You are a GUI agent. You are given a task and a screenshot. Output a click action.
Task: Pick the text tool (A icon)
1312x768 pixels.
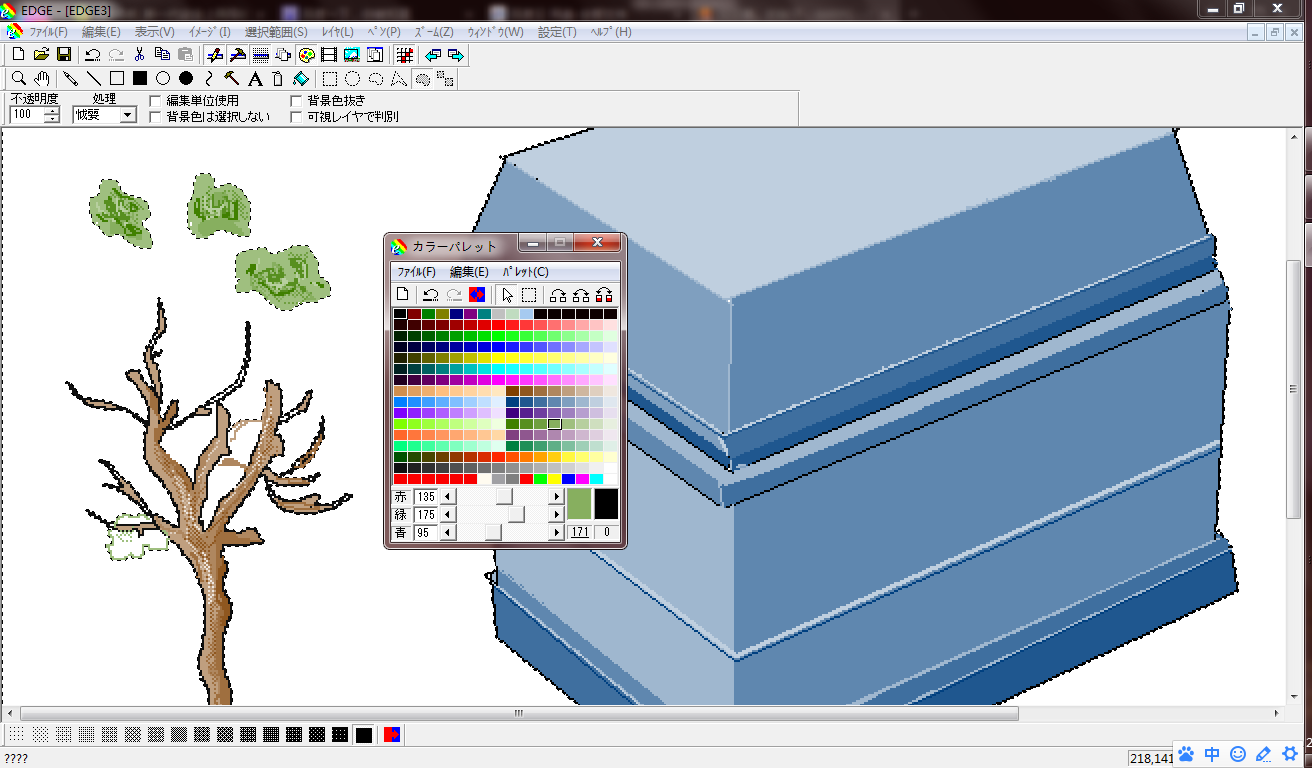[x=255, y=78]
